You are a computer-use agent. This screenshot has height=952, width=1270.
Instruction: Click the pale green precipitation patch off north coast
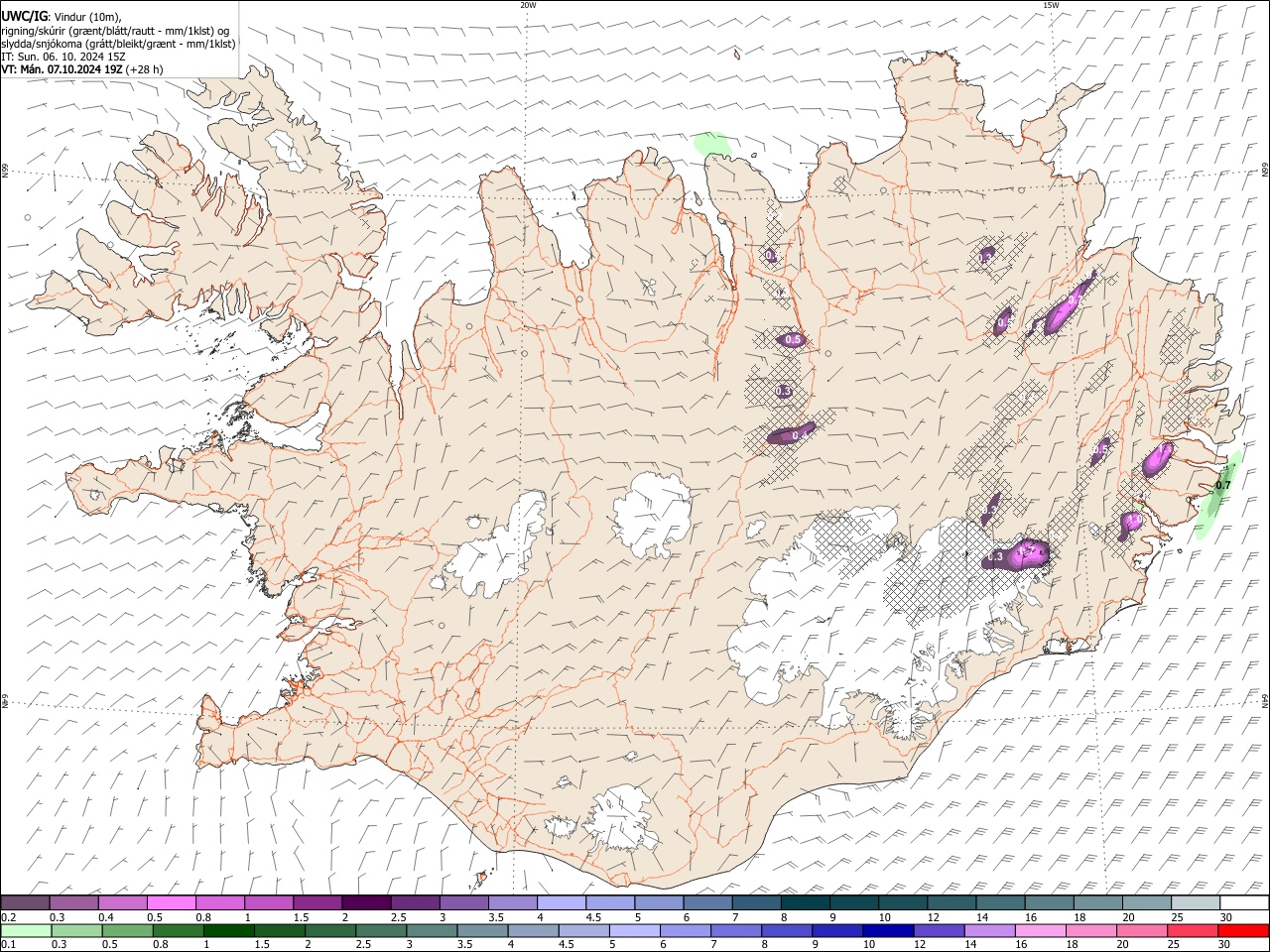click(x=712, y=144)
